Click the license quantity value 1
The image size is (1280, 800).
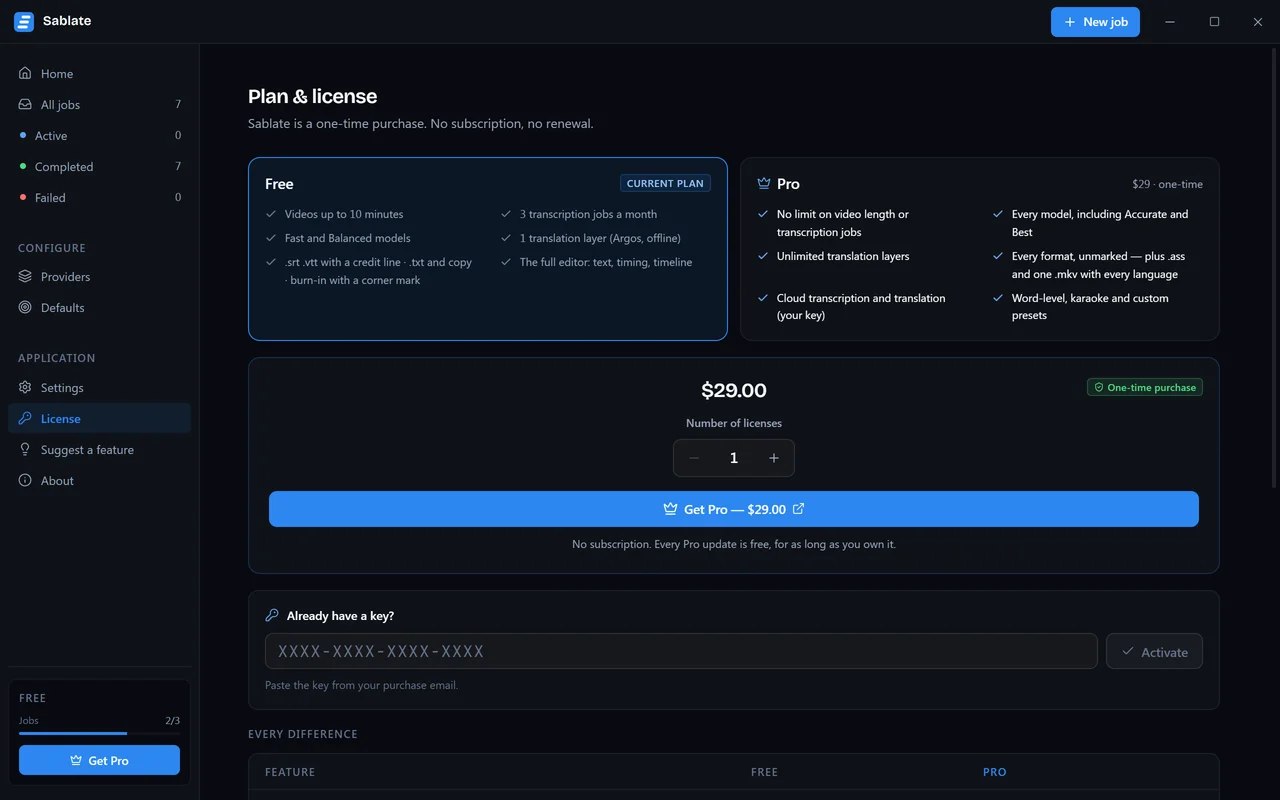pos(734,458)
